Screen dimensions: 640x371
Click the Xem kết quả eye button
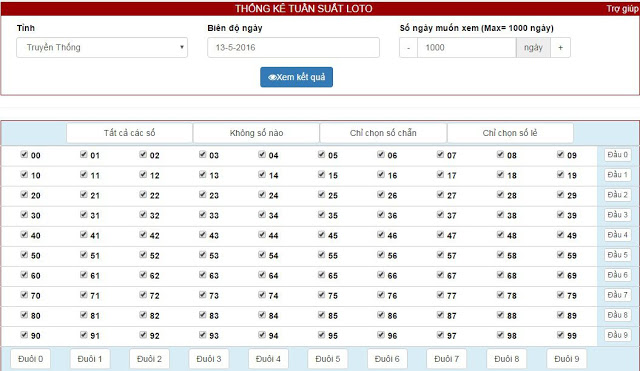pyautogui.click(x=296, y=77)
